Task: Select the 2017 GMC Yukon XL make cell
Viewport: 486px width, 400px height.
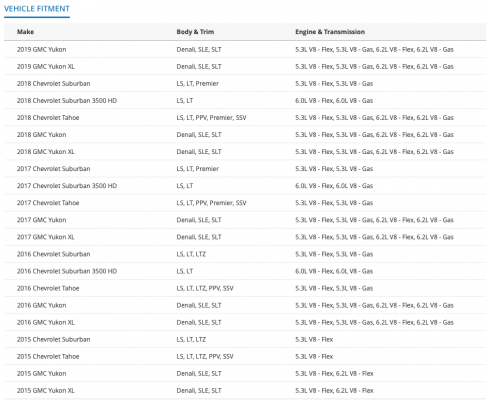Action: (x=46, y=237)
